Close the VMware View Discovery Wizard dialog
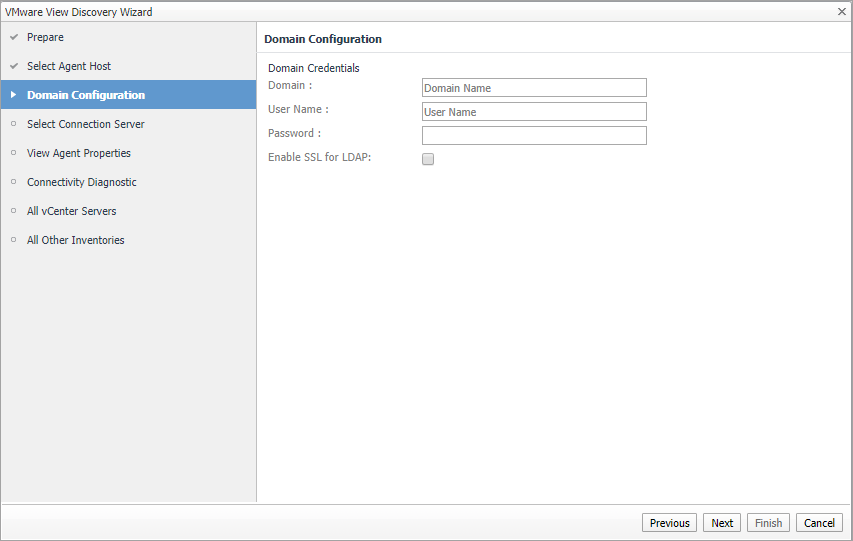Viewport: 853px width, 541px height. click(x=842, y=11)
